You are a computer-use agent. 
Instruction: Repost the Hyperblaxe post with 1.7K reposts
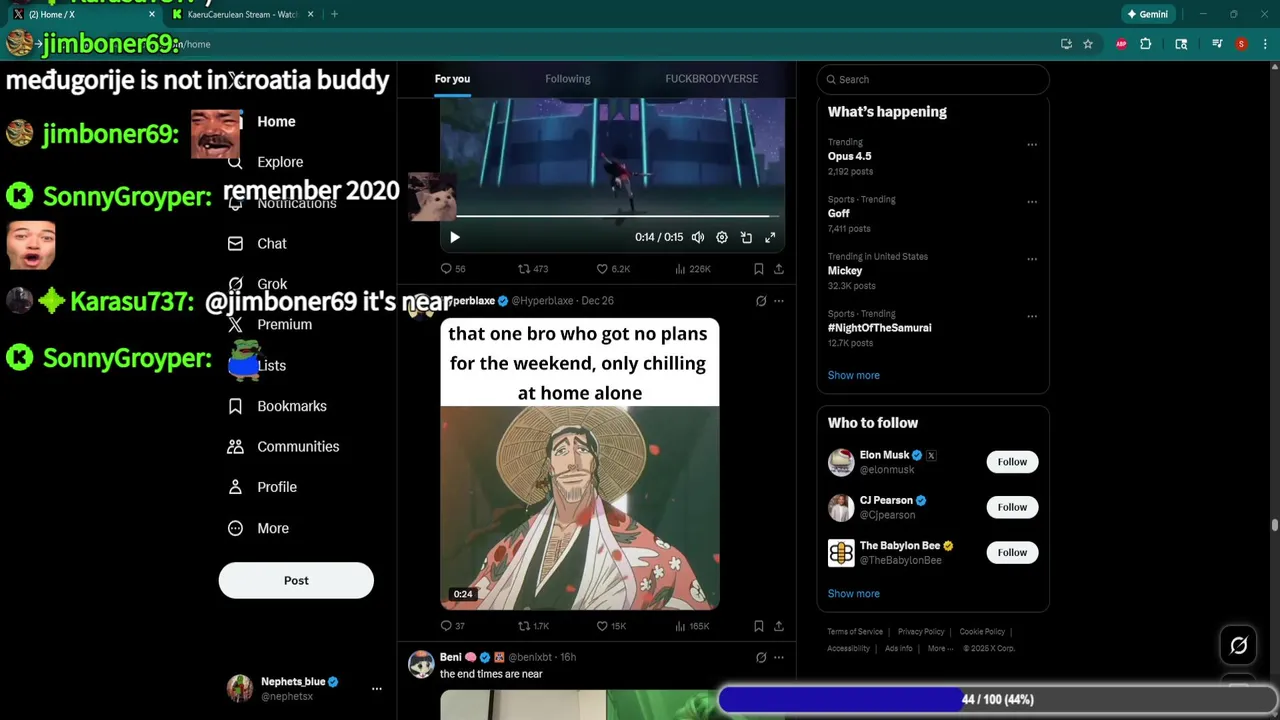tap(533, 626)
